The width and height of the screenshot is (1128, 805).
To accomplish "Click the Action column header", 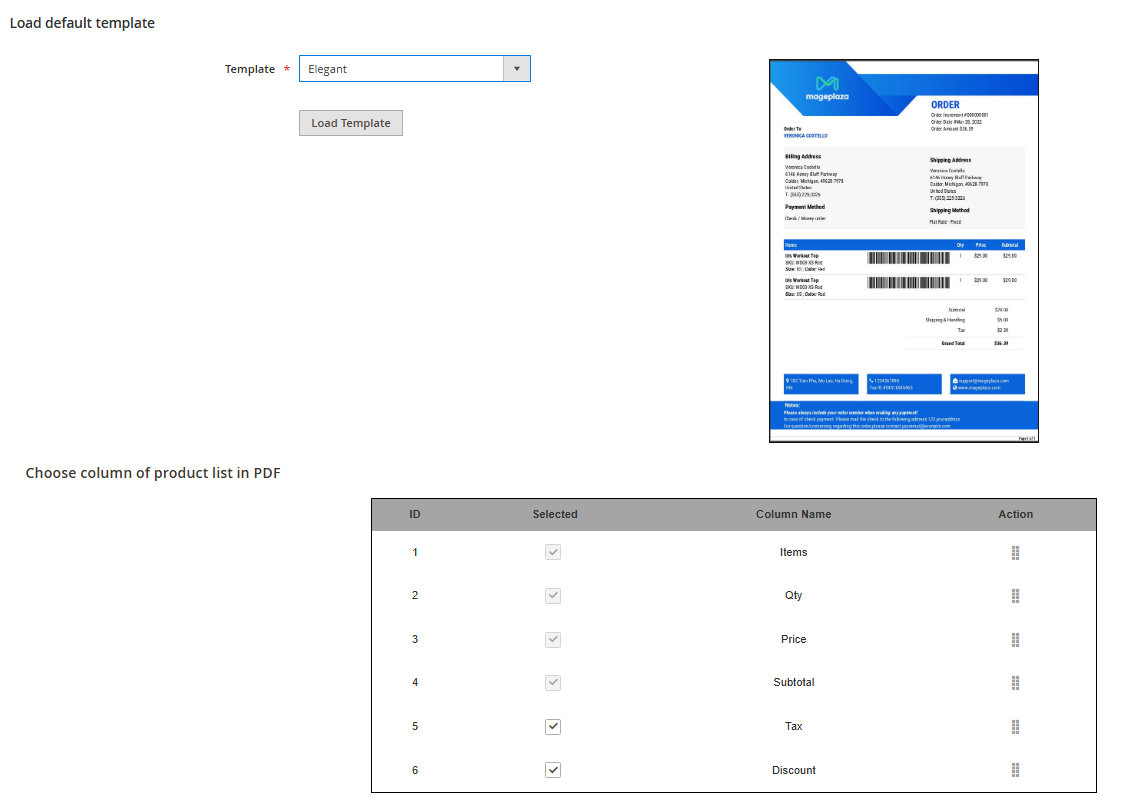I will (x=1015, y=514).
